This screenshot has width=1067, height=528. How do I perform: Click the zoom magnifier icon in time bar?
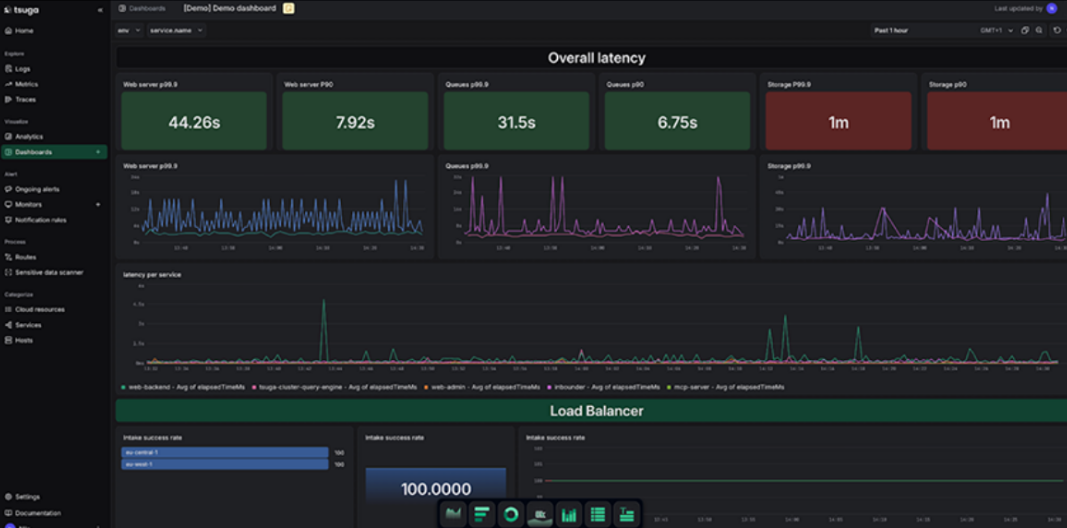(1038, 30)
